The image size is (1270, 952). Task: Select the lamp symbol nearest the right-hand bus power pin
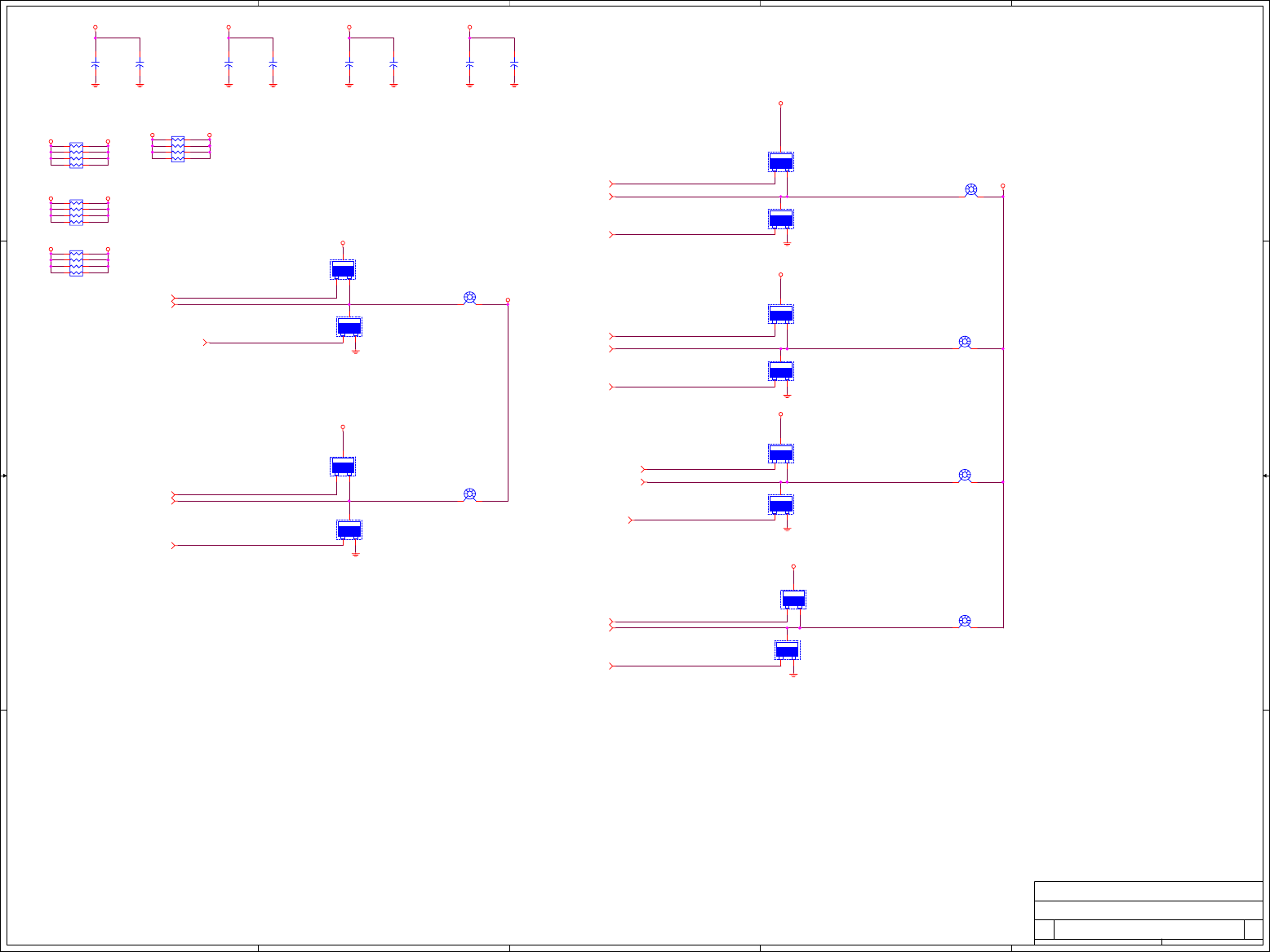(x=971, y=190)
